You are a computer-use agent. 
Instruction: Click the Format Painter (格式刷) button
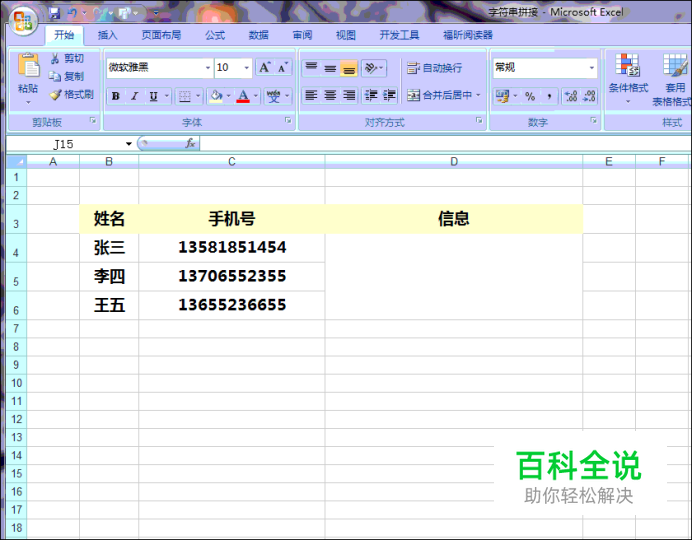71,94
